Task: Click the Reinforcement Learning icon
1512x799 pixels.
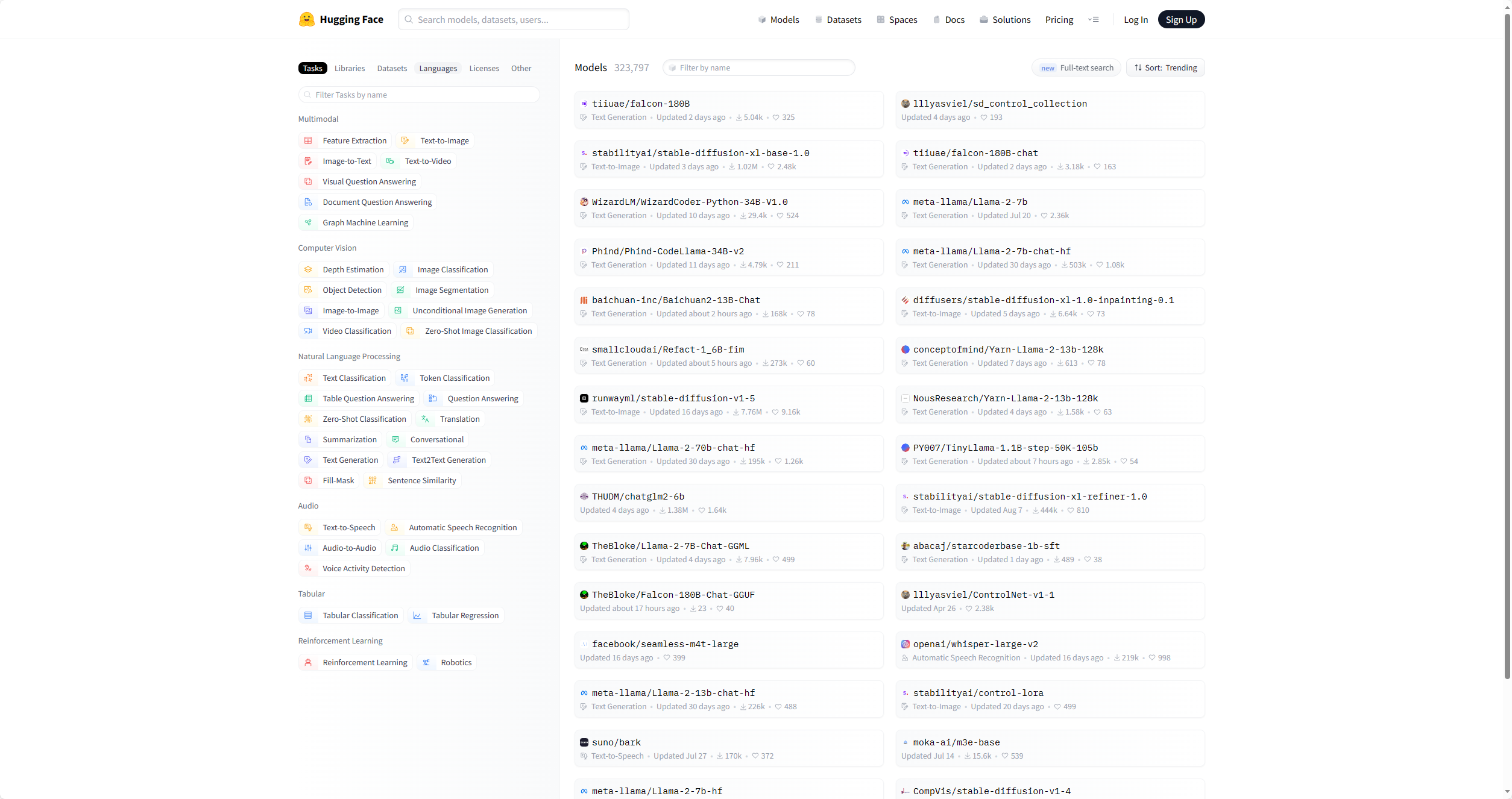Action: [x=308, y=662]
